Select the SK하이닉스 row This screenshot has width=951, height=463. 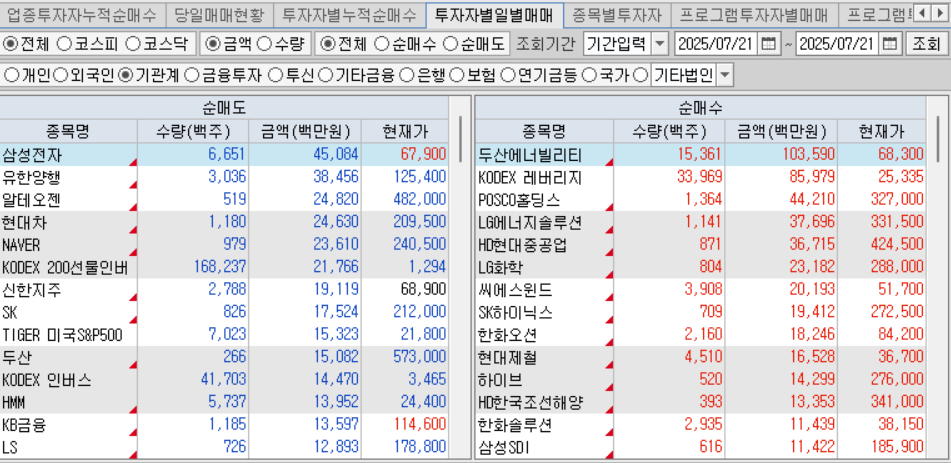701,313
